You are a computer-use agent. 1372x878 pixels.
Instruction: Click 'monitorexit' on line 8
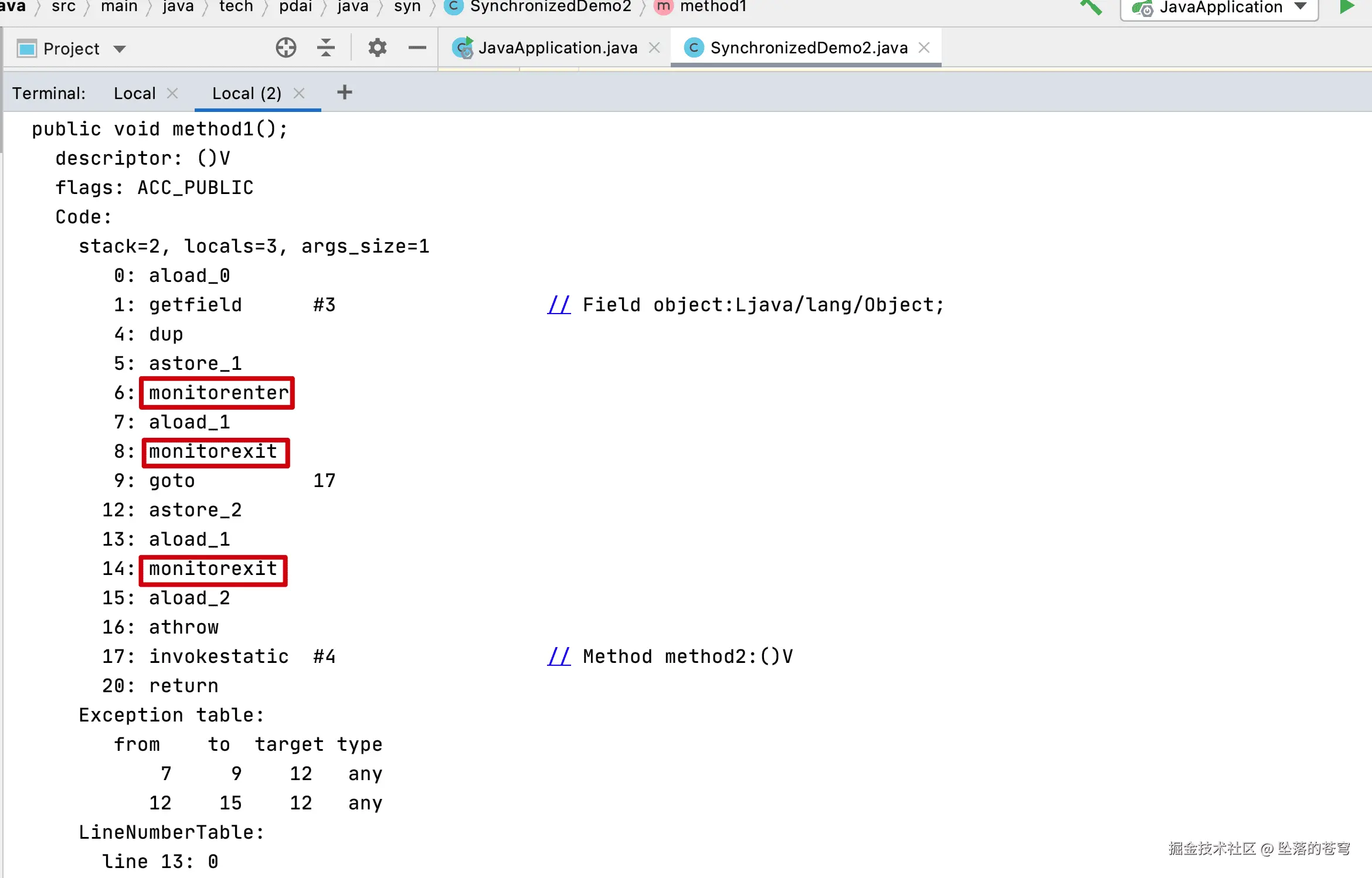click(x=213, y=451)
